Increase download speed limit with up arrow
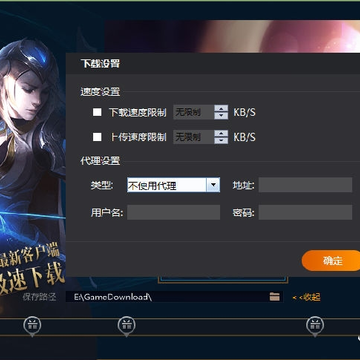 tap(221, 108)
